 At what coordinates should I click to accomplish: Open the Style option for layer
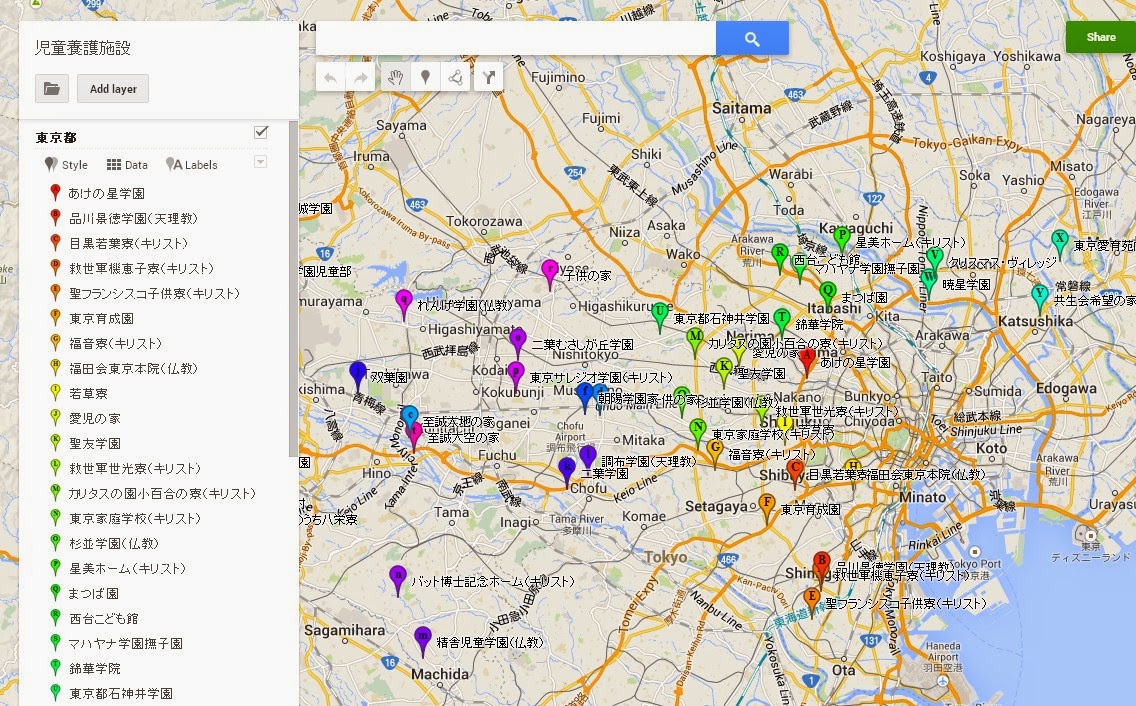[66, 165]
